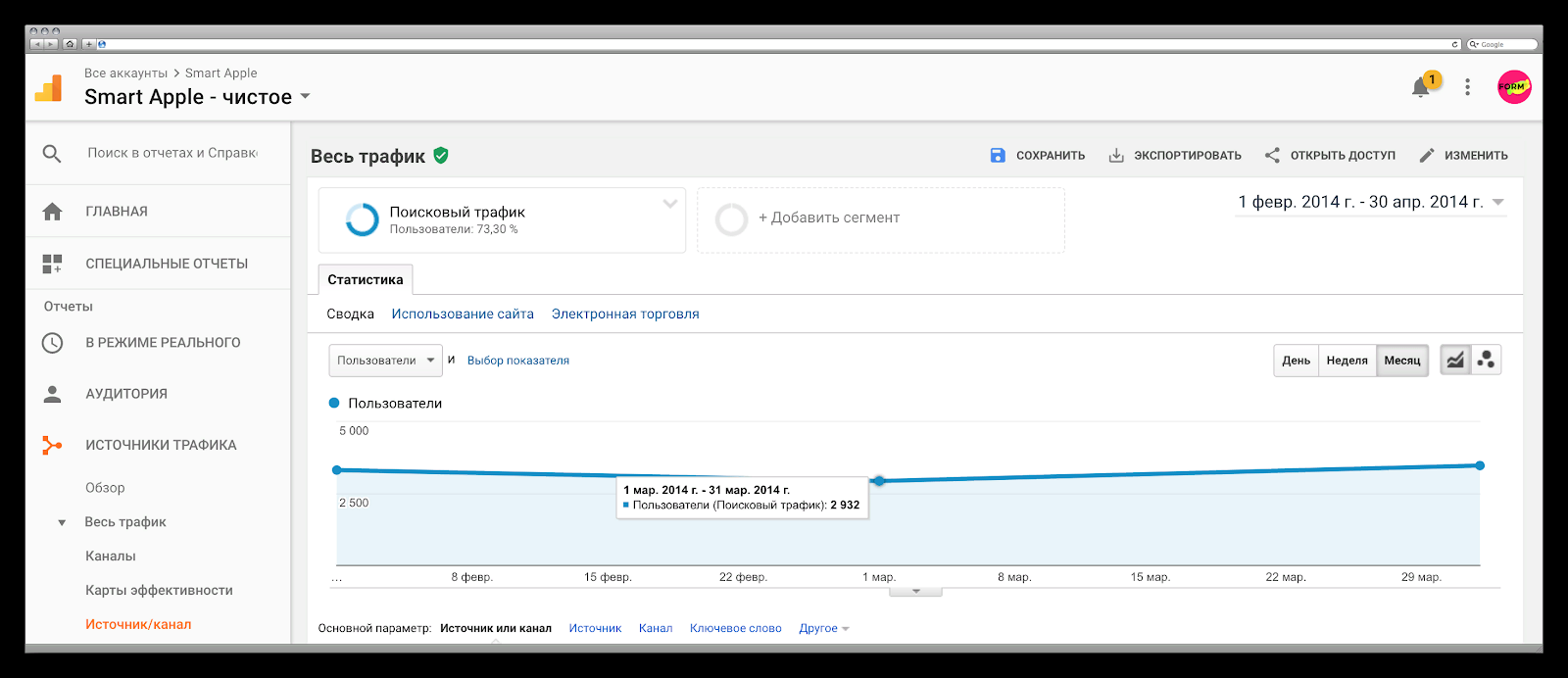Viewport: 1568px width, 678px height.
Task: Focus the Поиск в отчетах search field
Action: point(172,153)
